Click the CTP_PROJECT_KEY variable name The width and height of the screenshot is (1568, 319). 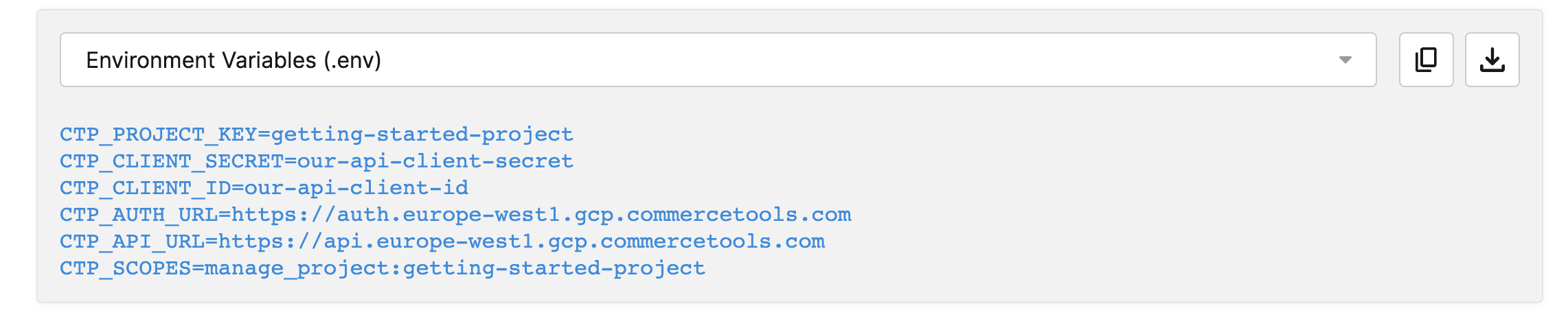(159, 134)
